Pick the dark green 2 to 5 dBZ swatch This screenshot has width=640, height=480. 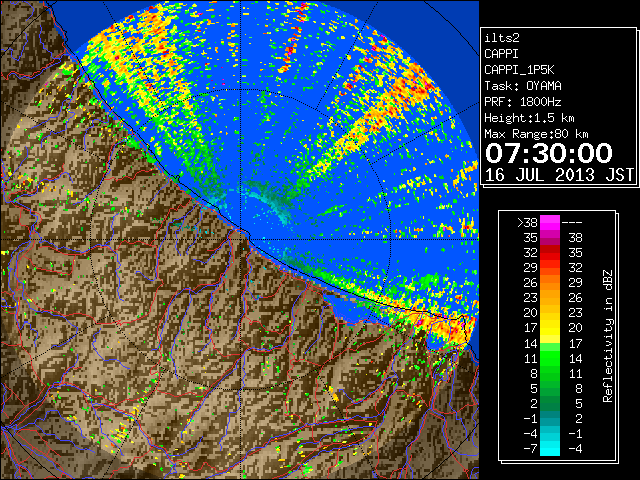tap(550, 403)
